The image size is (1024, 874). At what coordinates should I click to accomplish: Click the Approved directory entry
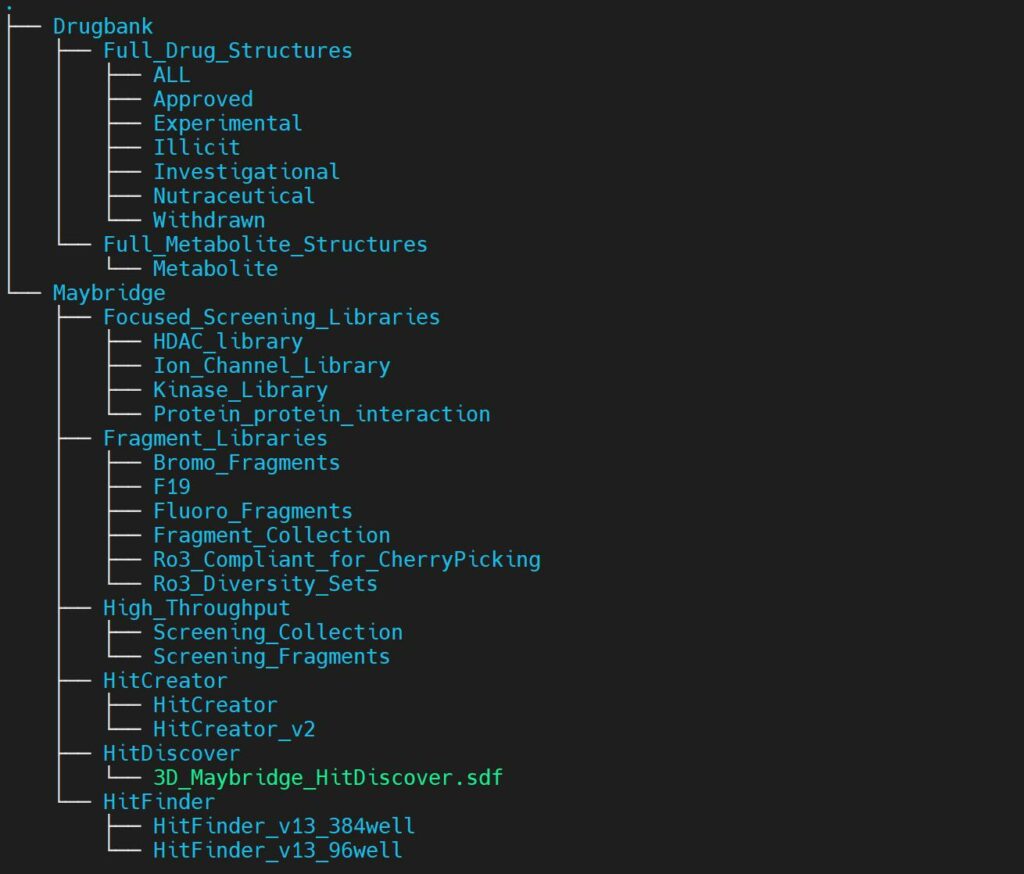[x=202, y=99]
